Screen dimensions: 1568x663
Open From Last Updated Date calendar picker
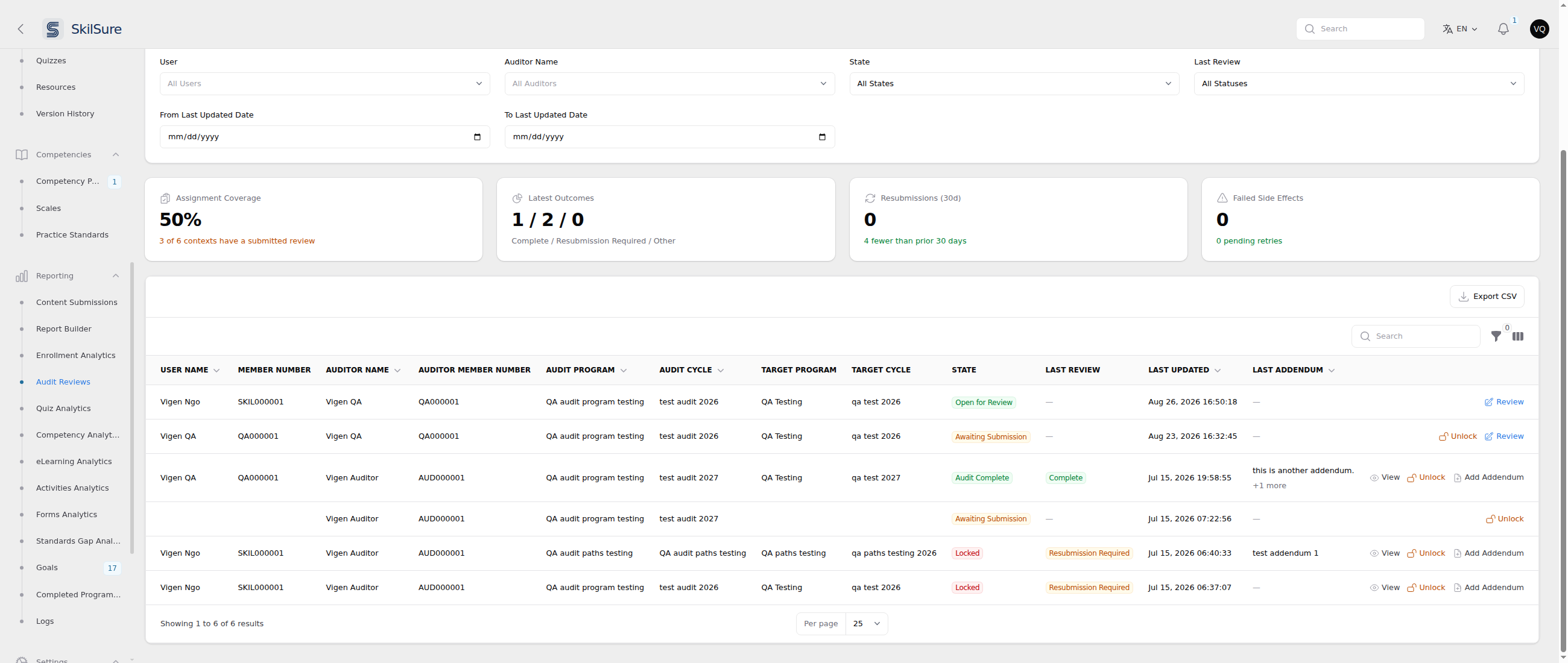click(477, 137)
